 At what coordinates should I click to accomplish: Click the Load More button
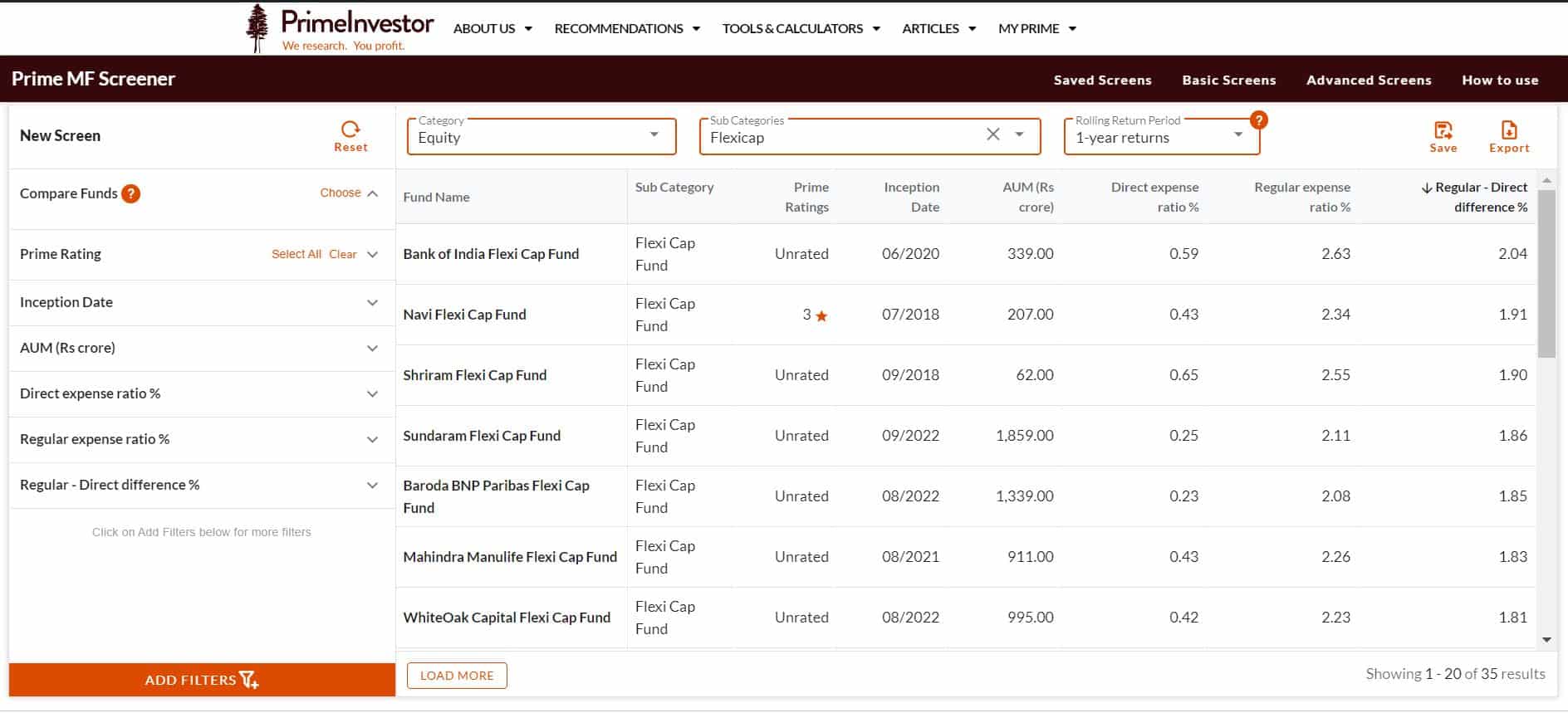coord(457,676)
